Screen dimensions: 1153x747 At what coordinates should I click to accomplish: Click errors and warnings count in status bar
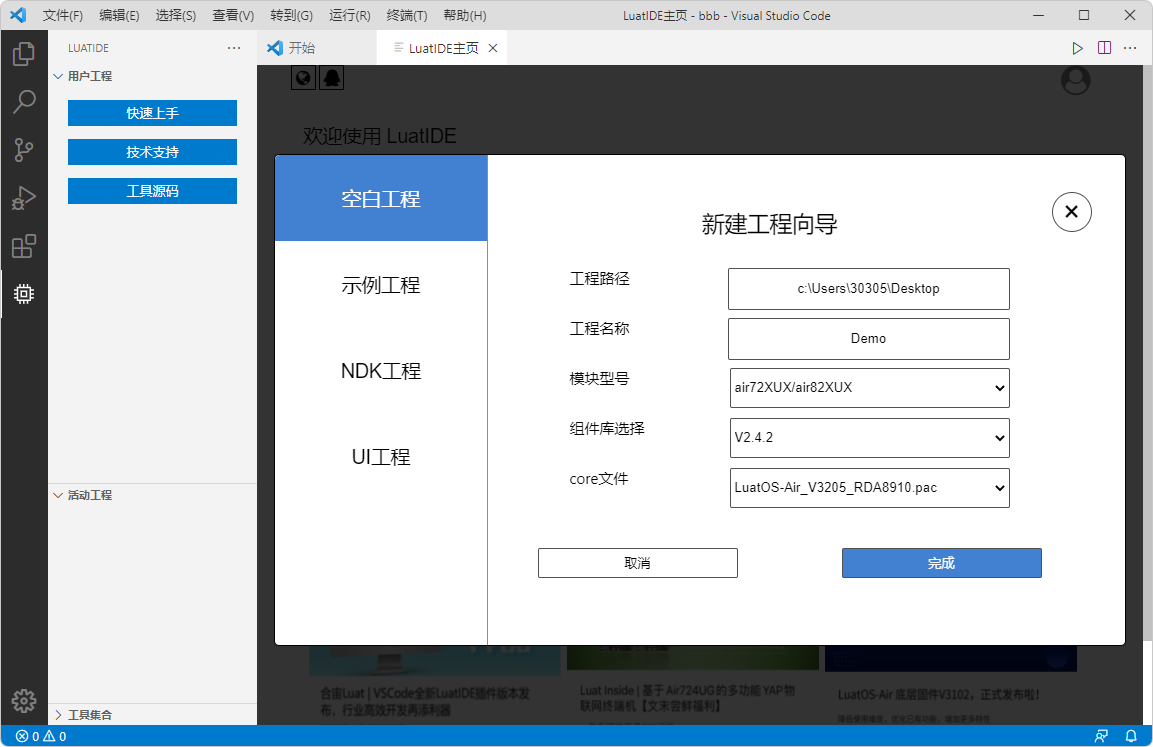coord(41,736)
